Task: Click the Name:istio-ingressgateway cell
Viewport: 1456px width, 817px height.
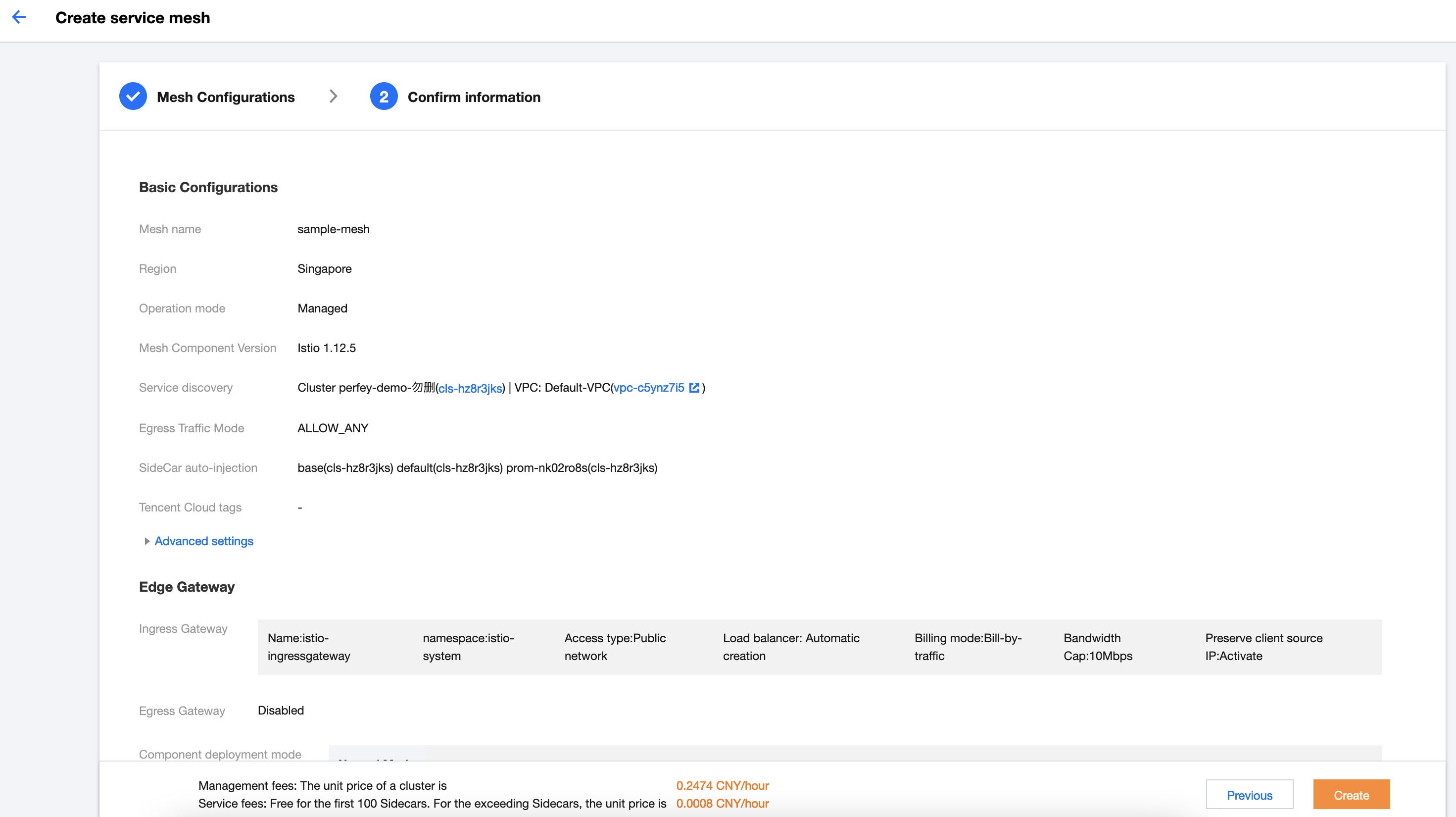Action: pyautogui.click(x=309, y=647)
